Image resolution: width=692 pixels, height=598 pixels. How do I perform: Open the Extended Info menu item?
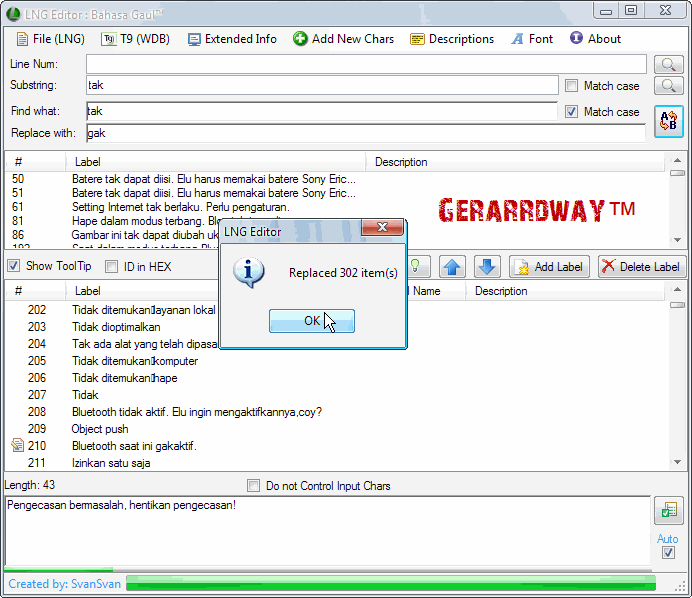pyautogui.click(x=232, y=39)
